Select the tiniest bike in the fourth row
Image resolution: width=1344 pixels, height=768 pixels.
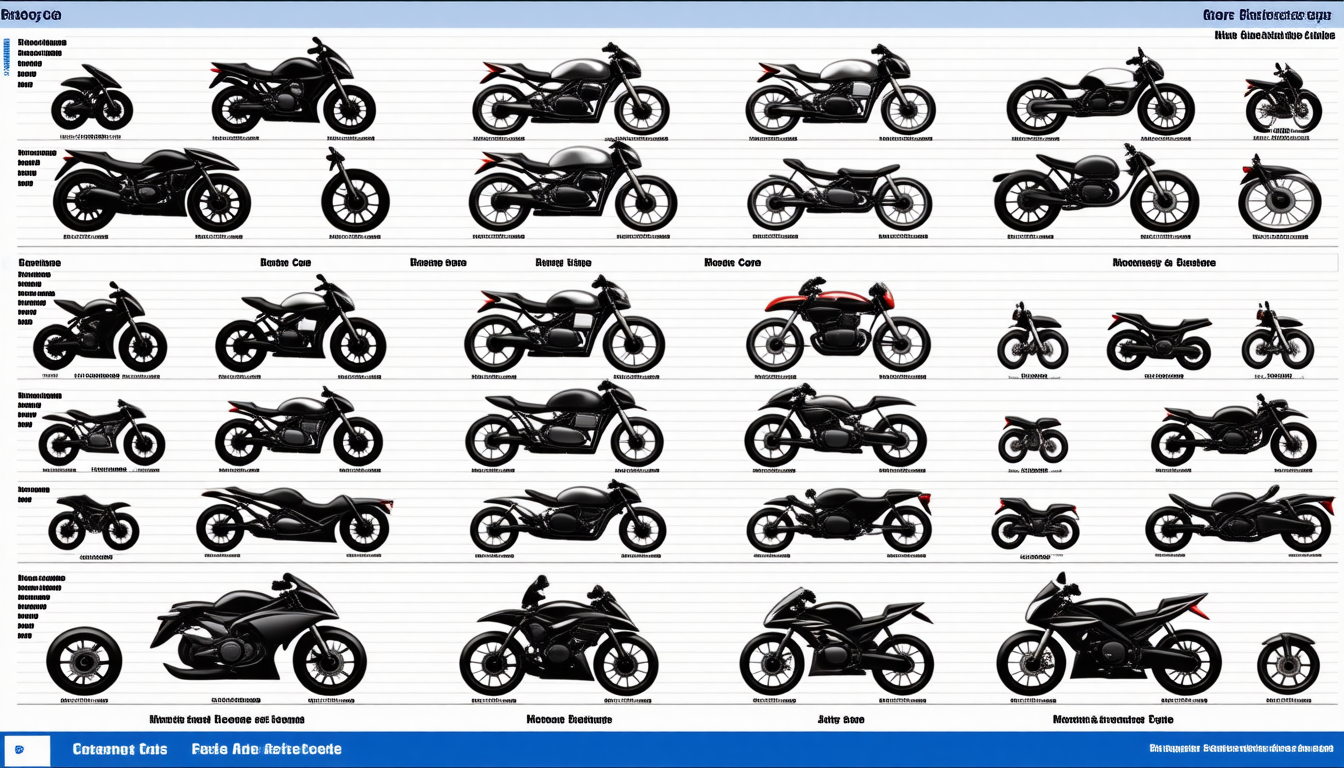point(1033,439)
